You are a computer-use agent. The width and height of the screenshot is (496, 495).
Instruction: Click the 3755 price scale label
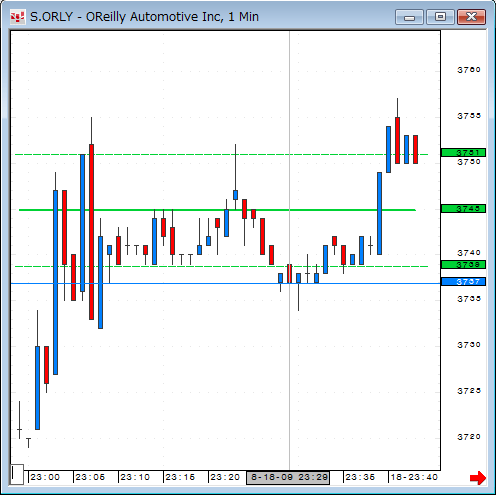click(x=469, y=116)
